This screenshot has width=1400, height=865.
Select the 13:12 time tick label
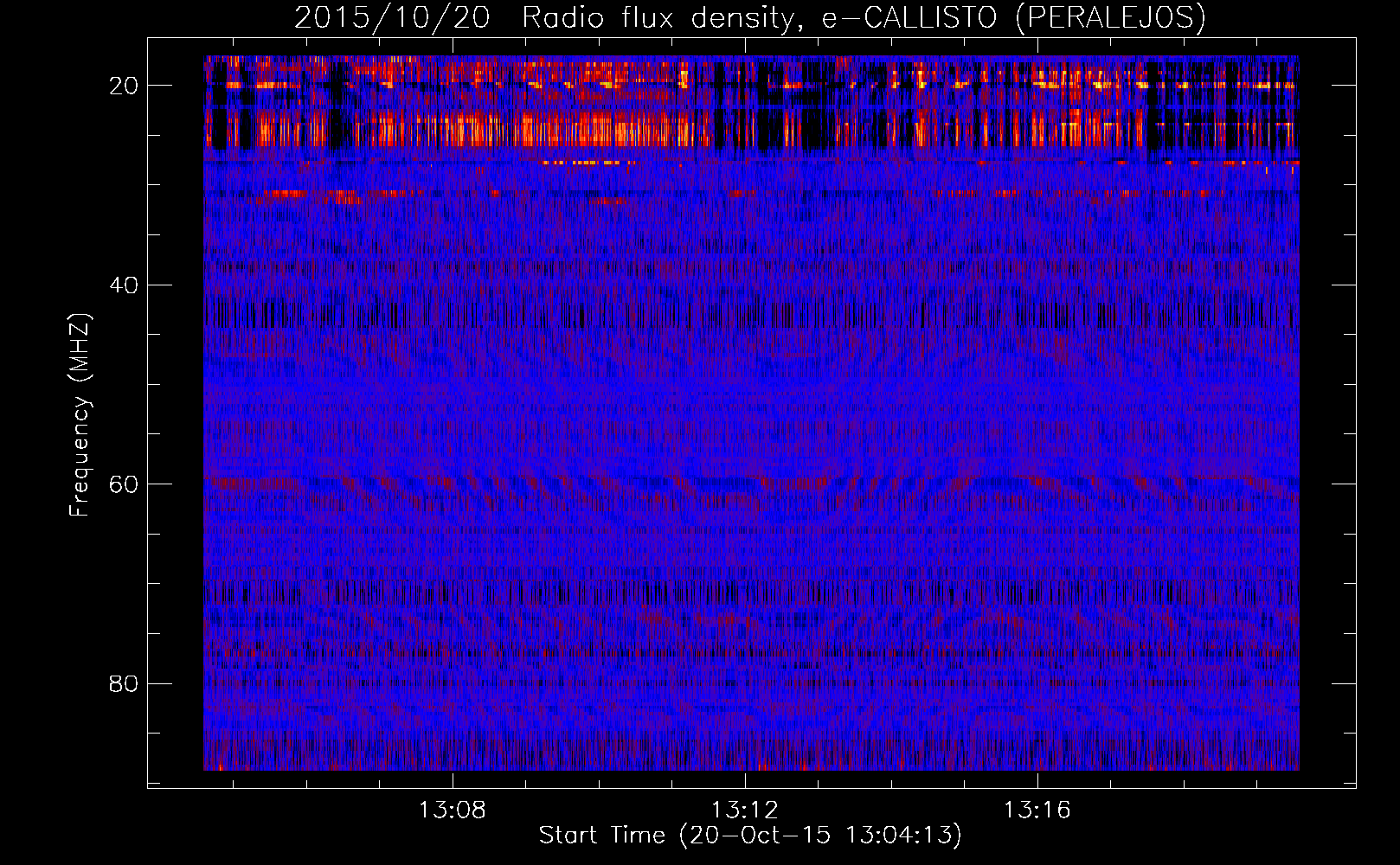(x=745, y=810)
